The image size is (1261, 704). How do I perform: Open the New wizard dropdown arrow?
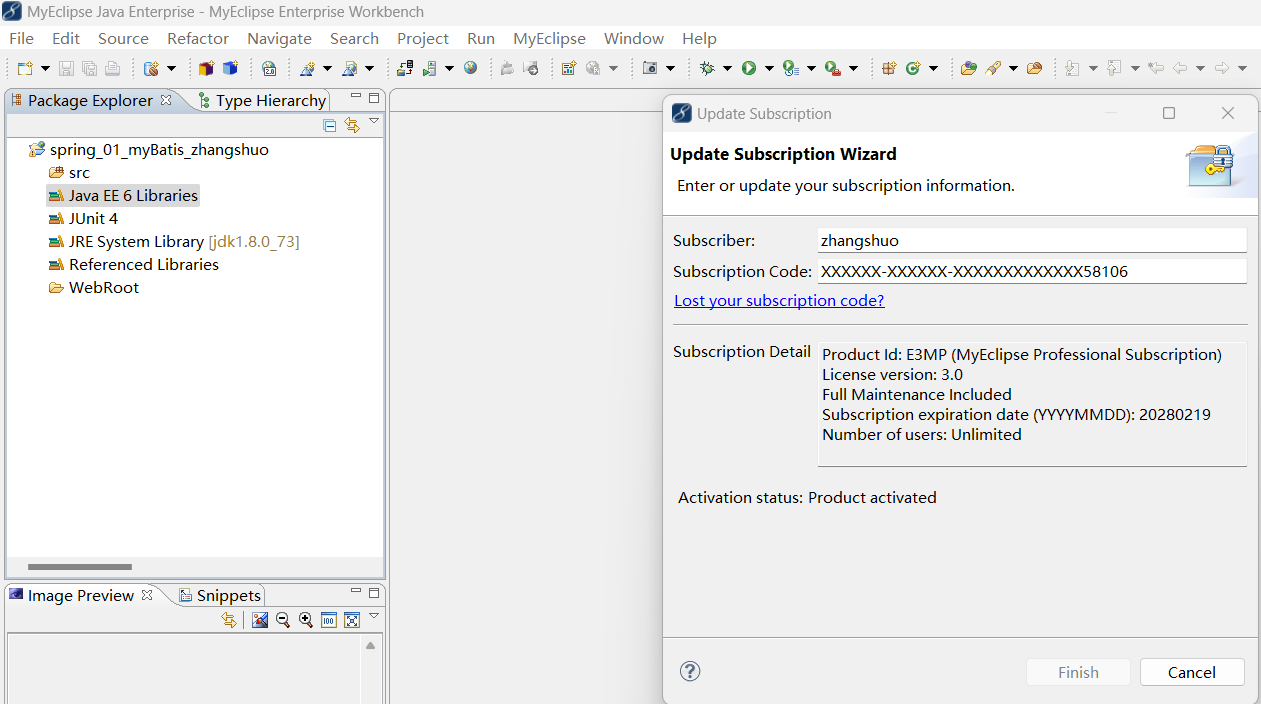pos(45,69)
